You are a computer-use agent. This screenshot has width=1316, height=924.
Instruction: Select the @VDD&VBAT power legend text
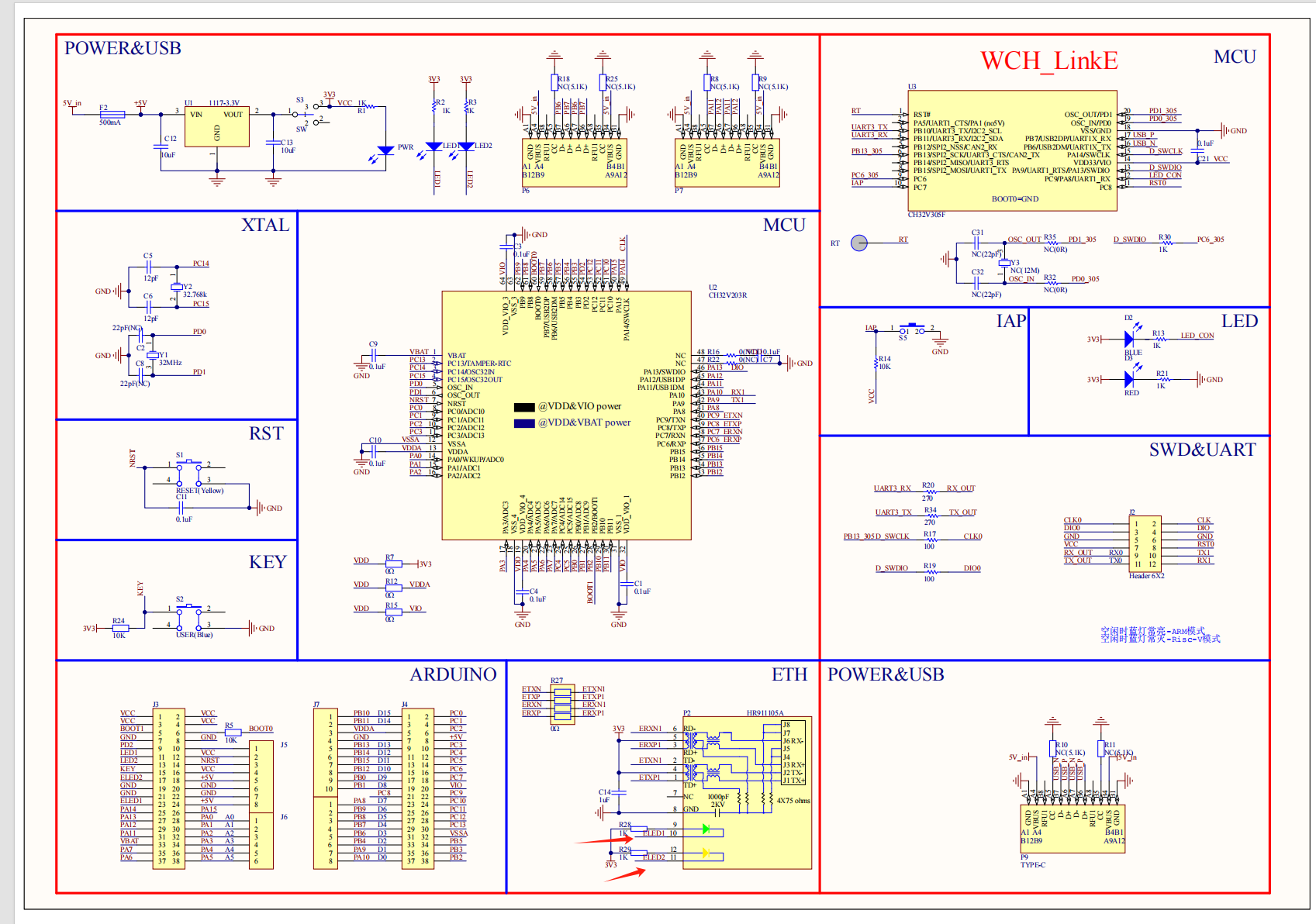[x=585, y=422]
